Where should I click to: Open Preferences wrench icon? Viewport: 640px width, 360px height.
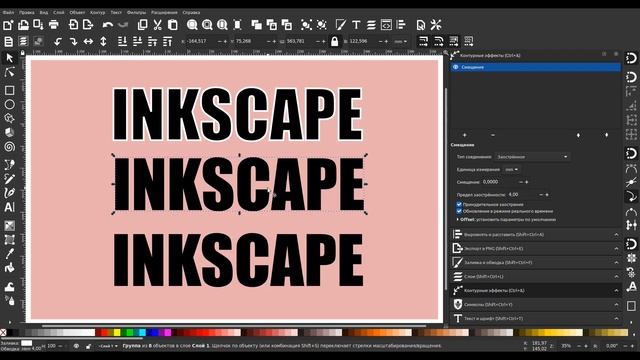tap(436, 25)
